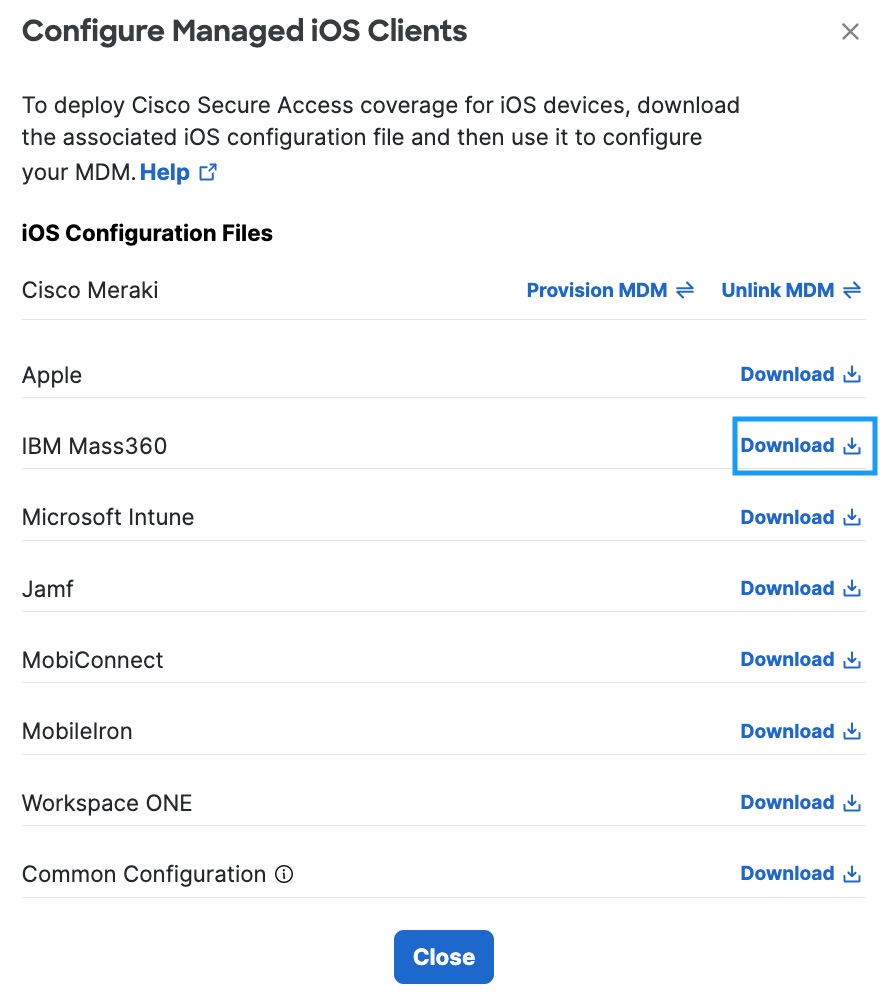This screenshot has width=890, height=1004.
Task: Select the Cisco Meraki label
Action: pos(90,290)
